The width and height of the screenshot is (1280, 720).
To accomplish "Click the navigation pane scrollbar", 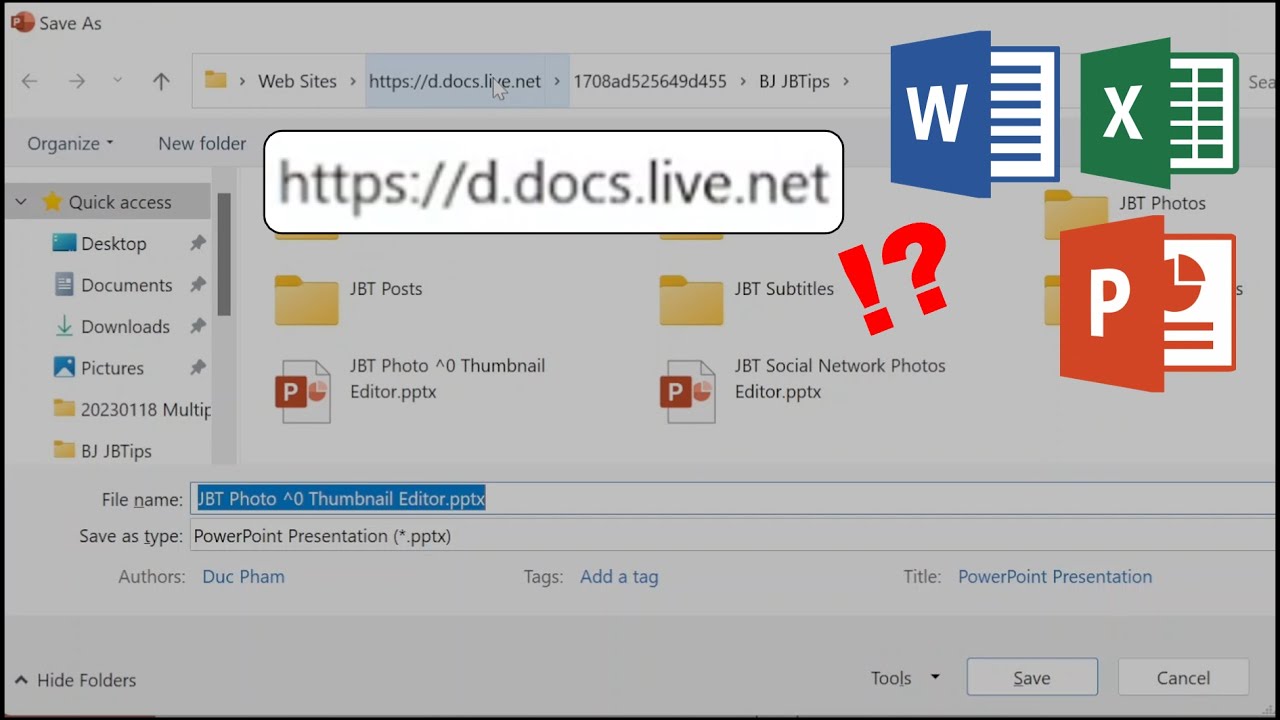I will coord(224,254).
